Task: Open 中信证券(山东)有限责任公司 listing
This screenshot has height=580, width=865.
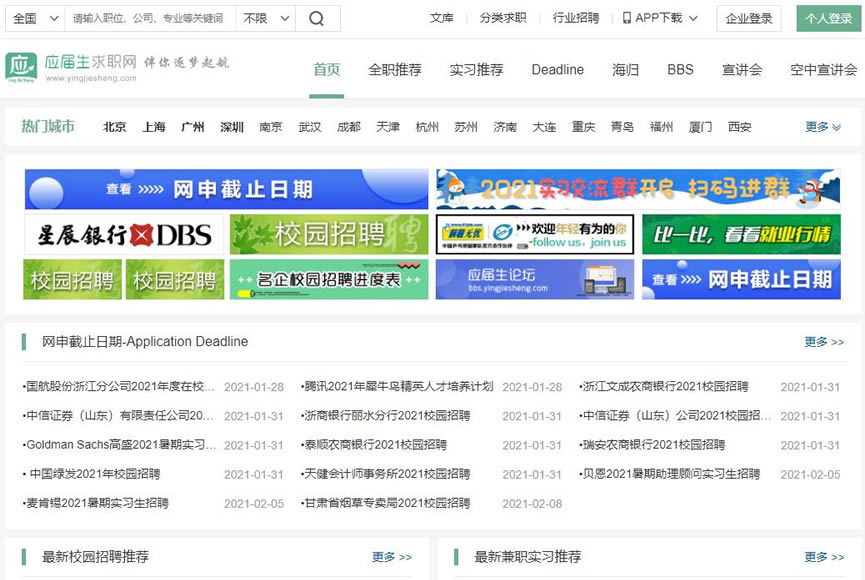Action: [x=118, y=416]
